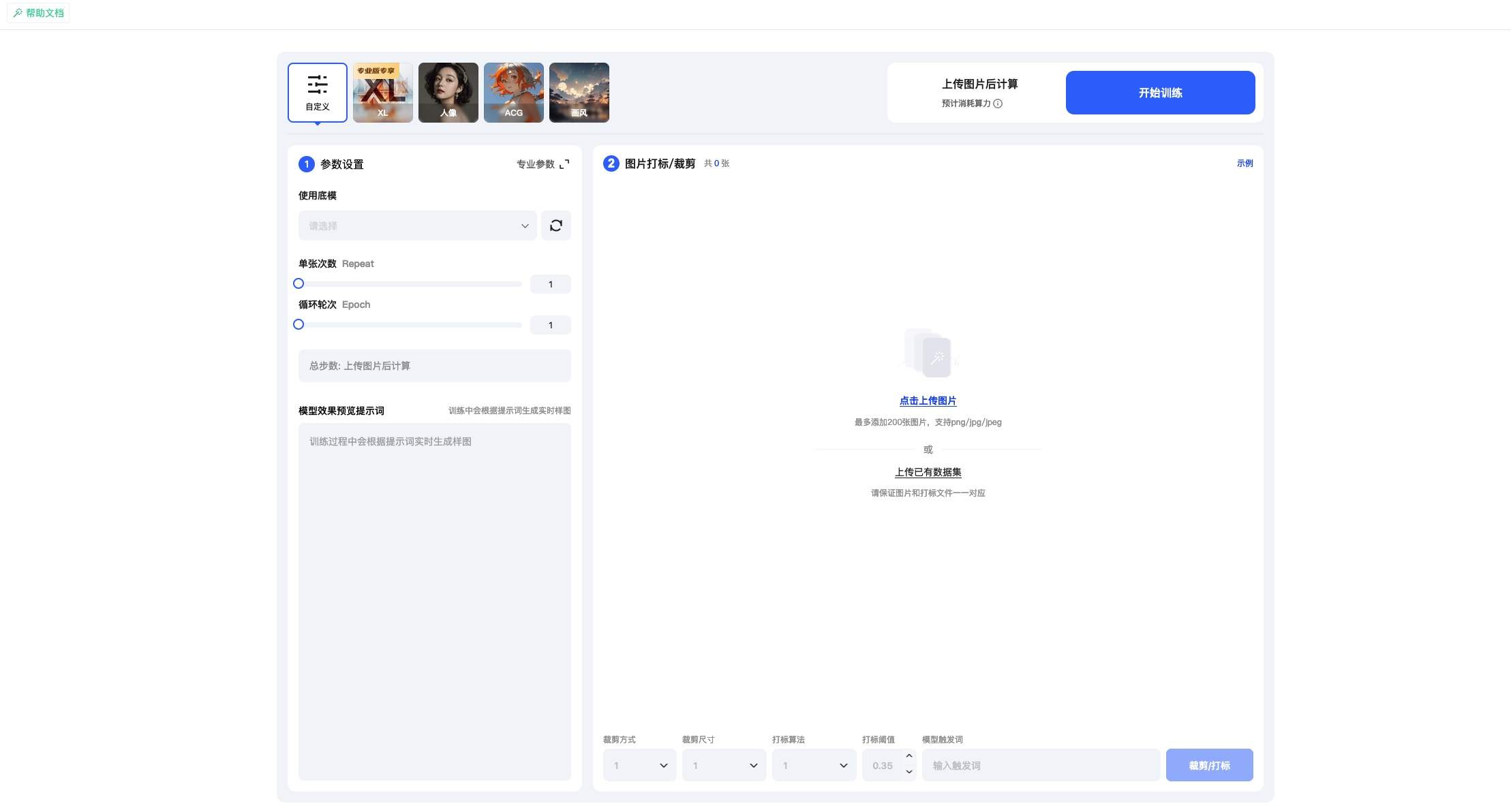Viewport: 1511px width, 812px height.
Task: Open the 裁剪尺寸 crop size dropdown
Action: [723, 765]
